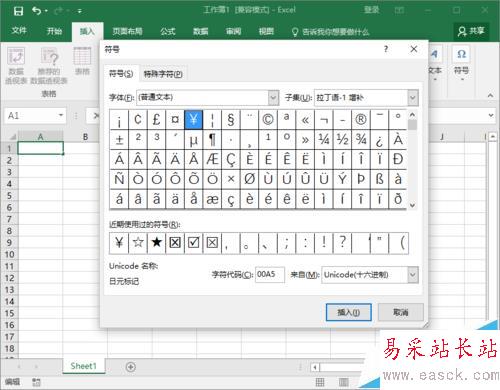The height and width of the screenshot is (390, 500).
Task: Pick the checked box ☑ recent symbol
Action: 193,243
